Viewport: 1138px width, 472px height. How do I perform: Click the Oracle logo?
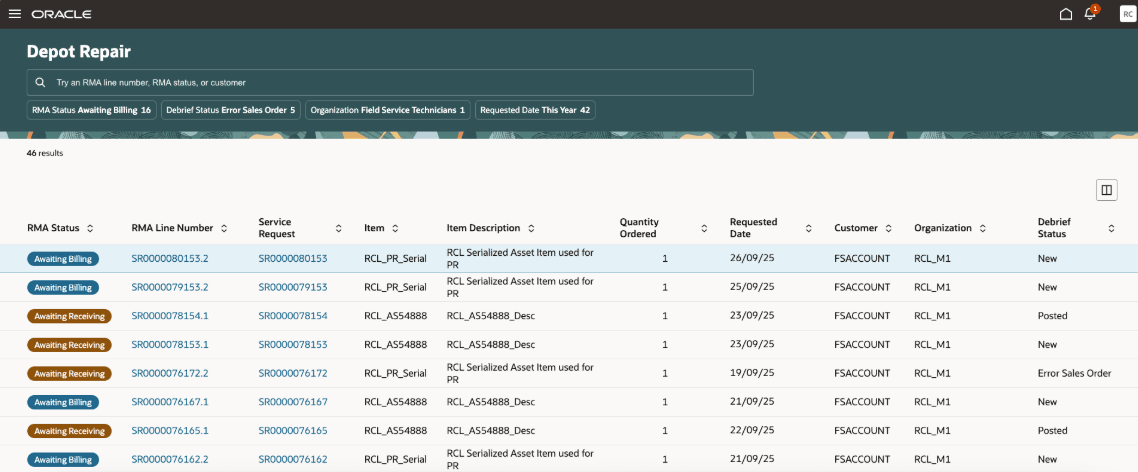(61, 14)
